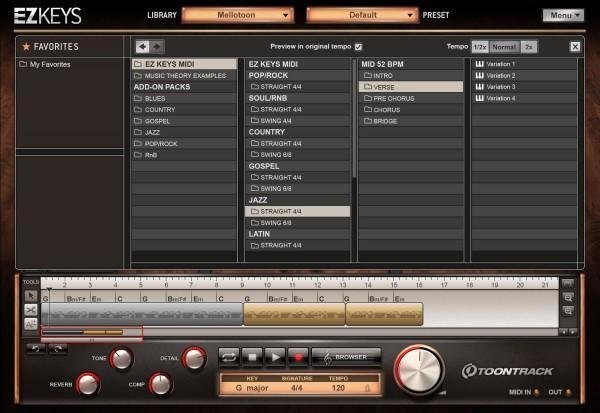The width and height of the screenshot is (600, 413).
Task: Open the Library dropdown showing Mellotoon
Action: click(x=238, y=16)
